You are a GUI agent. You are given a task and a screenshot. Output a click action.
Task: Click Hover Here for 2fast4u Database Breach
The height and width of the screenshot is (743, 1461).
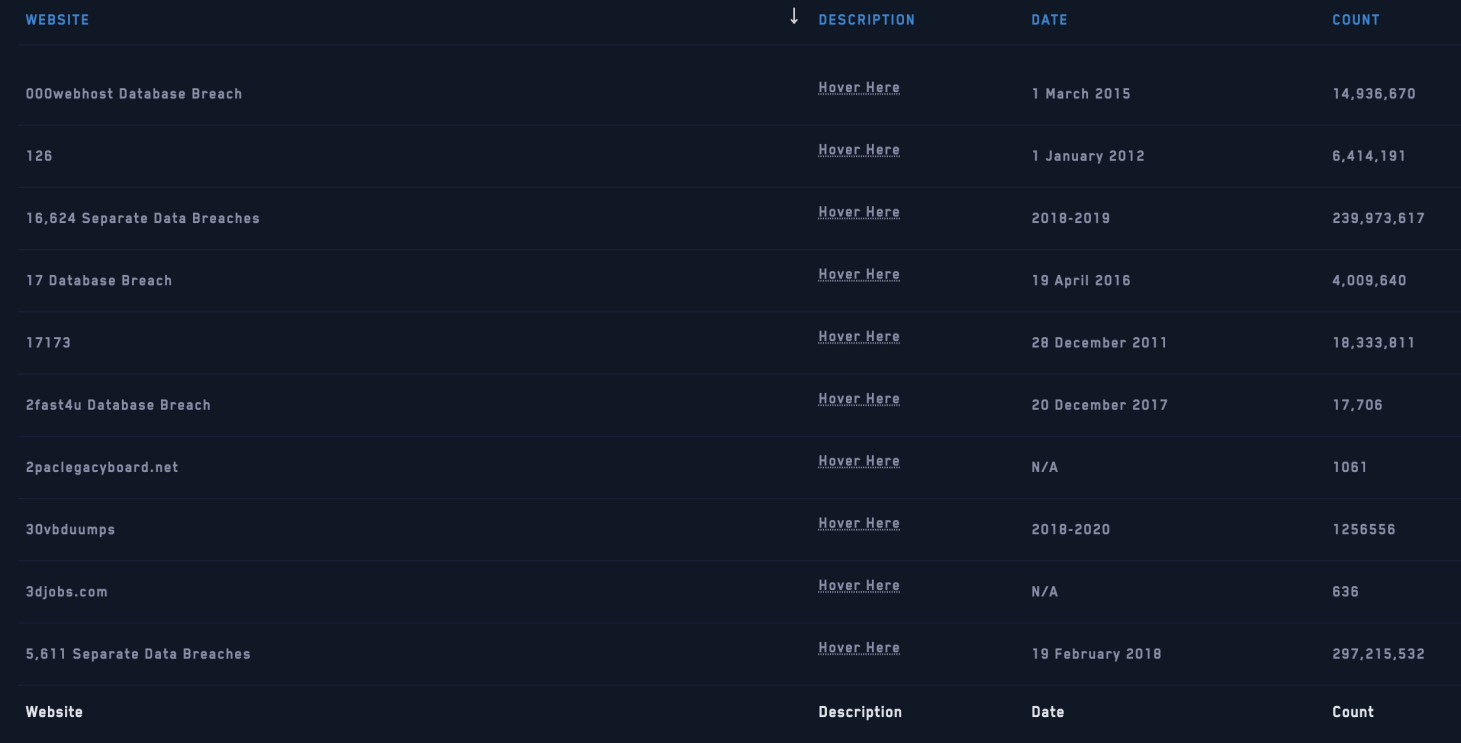(858, 399)
